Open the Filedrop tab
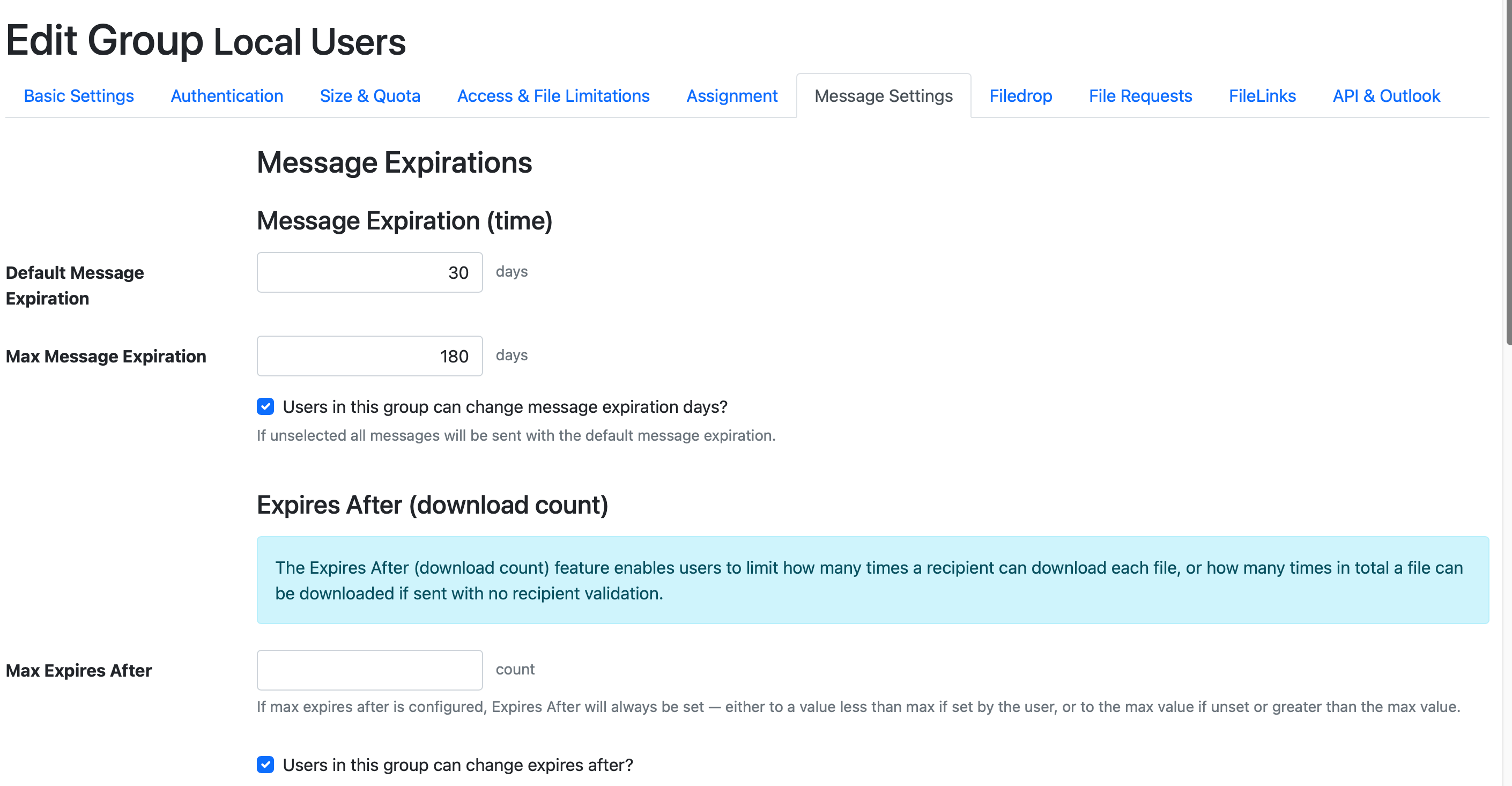This screenshot has width=1512, height=786. [x=1020, y=95]
